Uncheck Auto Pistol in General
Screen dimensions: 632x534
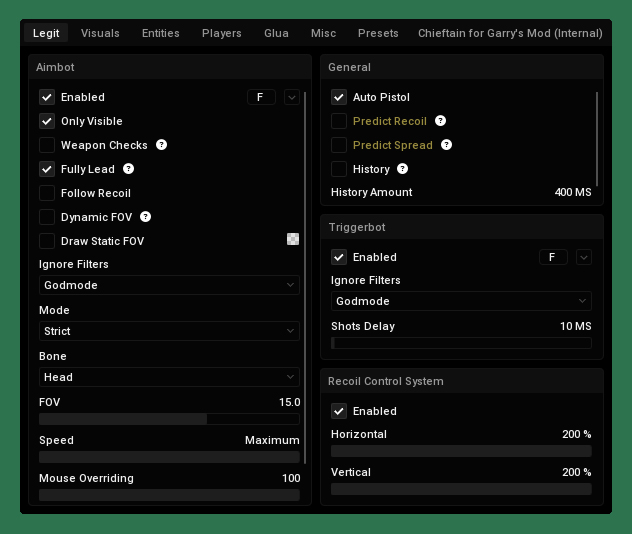click(x=339, y=97)
